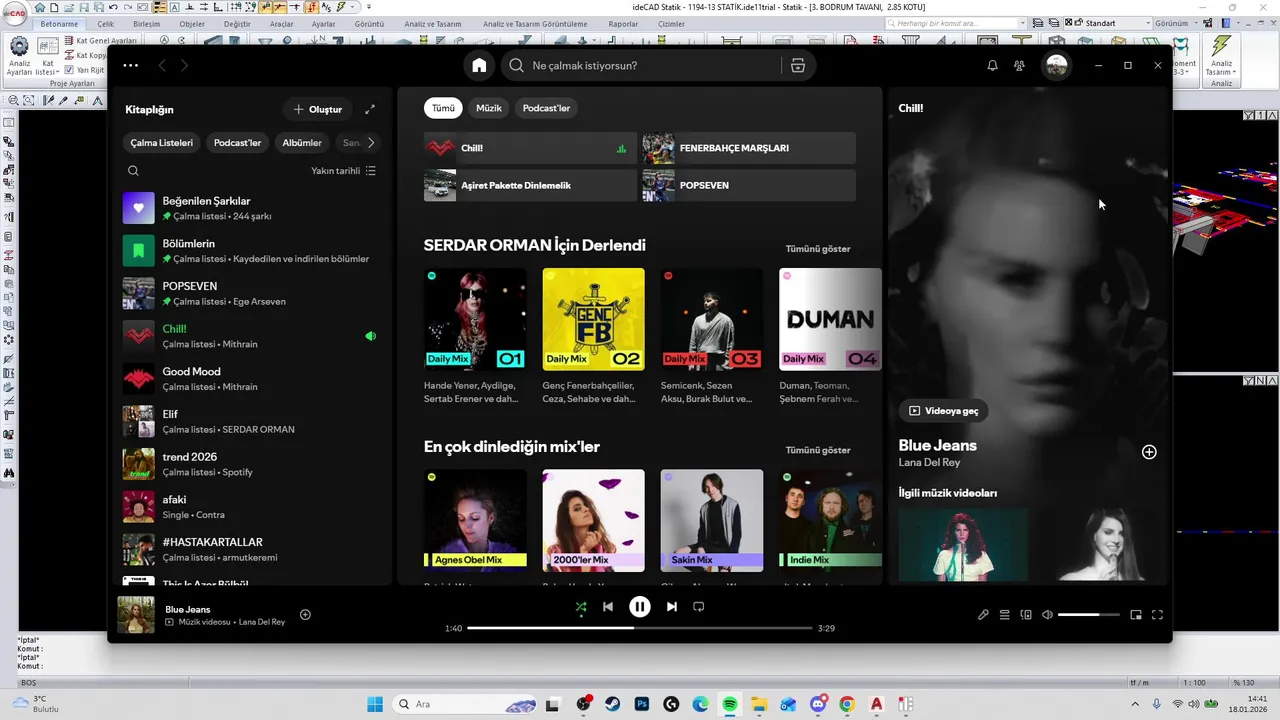Open Beğenilen Şarkılar in the library
Screen dimensions: 1280x720
252,208
